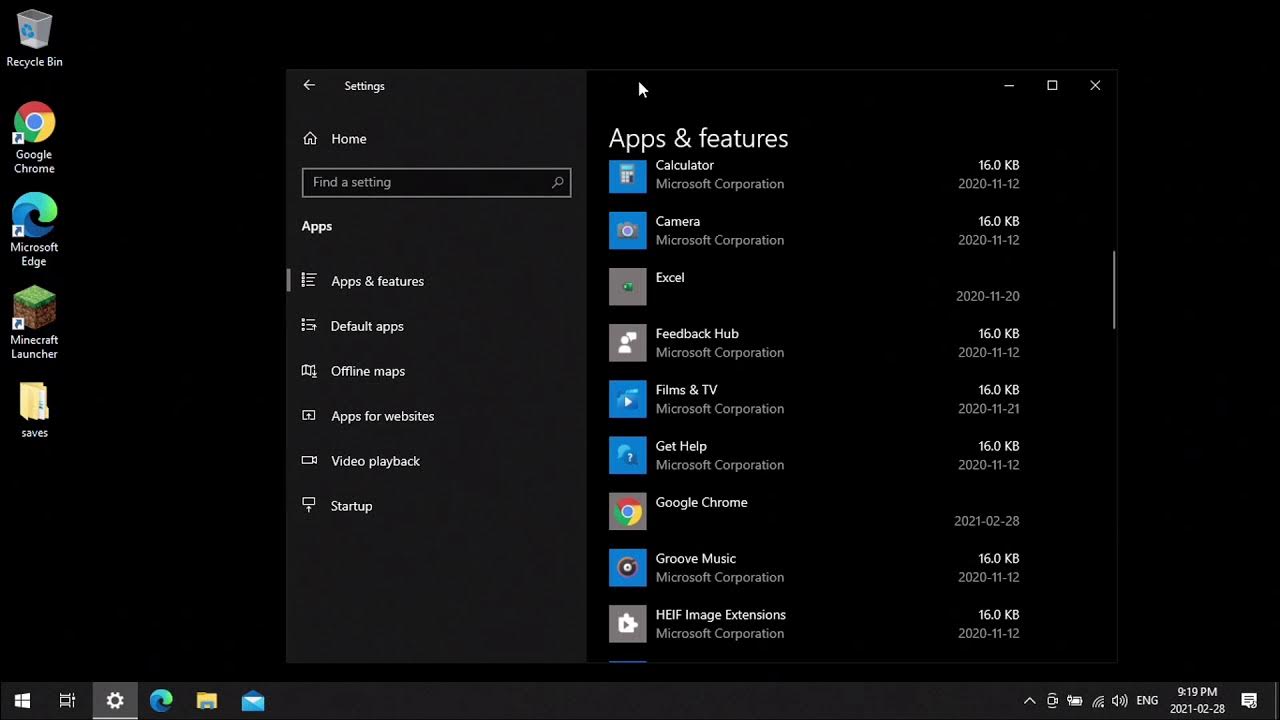The image size is (1280, 720).
Task: Click the Excel app icon
Action: point(627,287)
